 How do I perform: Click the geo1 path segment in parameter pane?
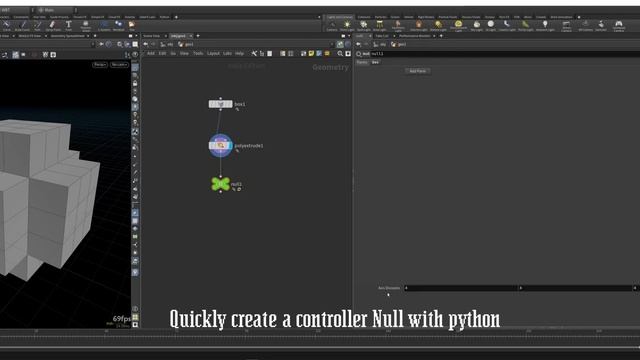[398, 44]
